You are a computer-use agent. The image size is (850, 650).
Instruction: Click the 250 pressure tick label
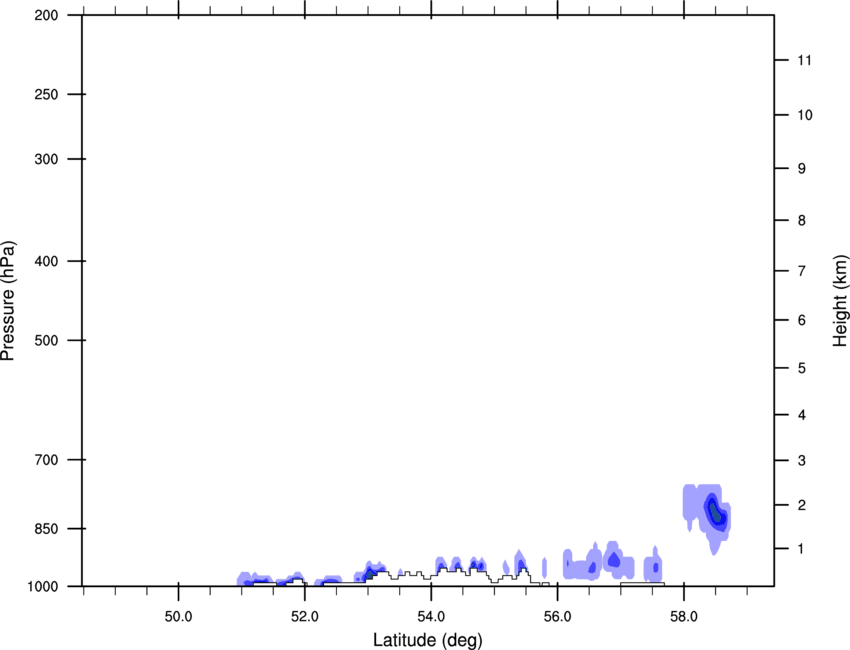[x=46, y=94]
